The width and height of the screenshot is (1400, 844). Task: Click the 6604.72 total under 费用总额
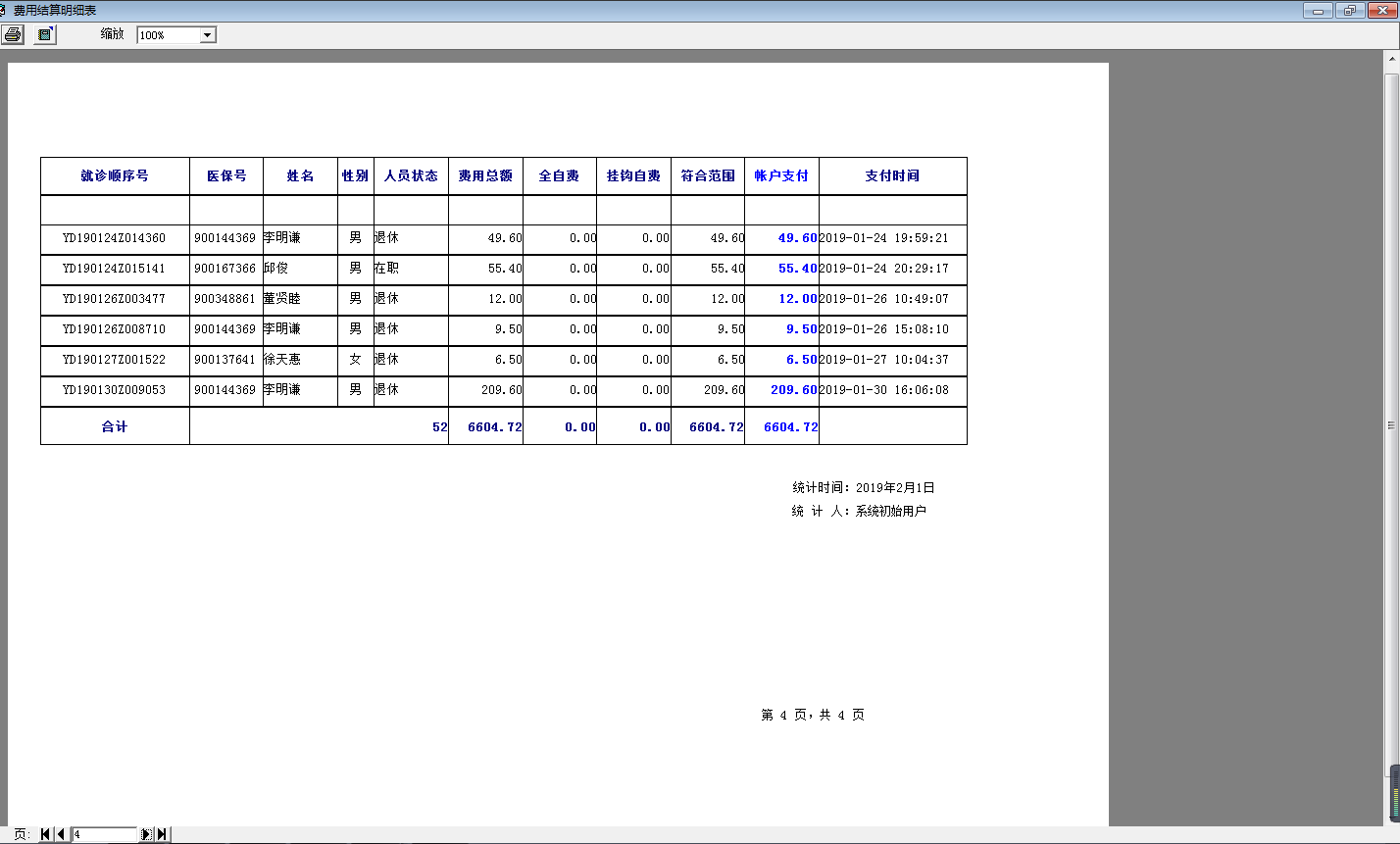(x=495, y=427)
